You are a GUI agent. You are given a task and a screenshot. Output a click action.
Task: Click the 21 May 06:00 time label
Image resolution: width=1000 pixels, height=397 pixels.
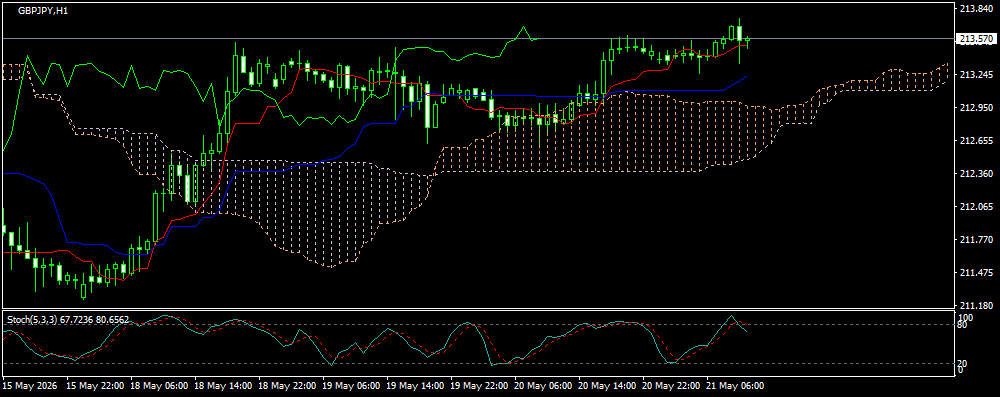735,386
